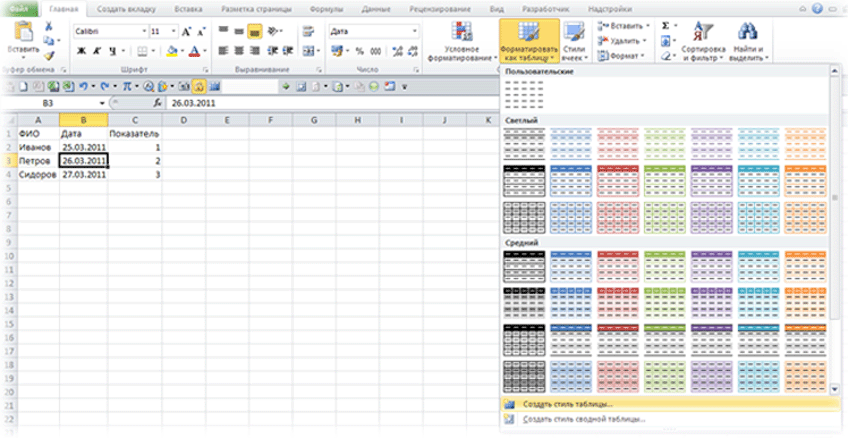Select the orange medium style in first Средний row
The image size is (848, 438).
(805, 267)
